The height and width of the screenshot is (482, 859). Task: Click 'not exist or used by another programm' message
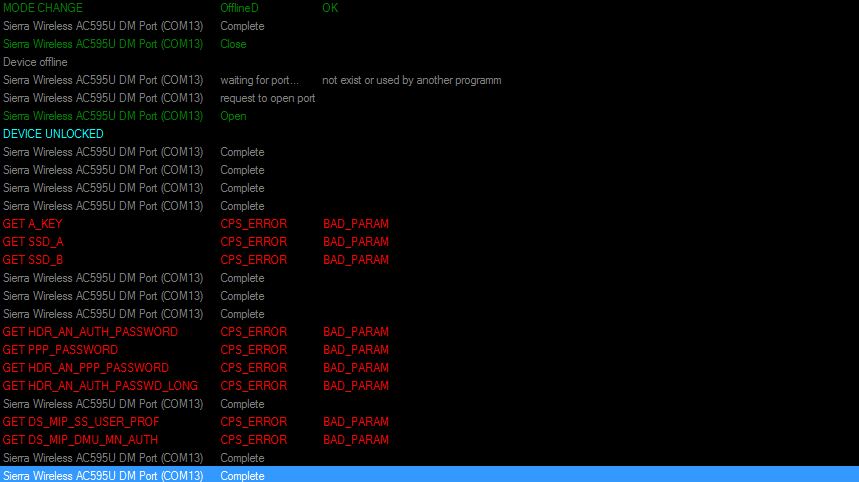point(411,80)
